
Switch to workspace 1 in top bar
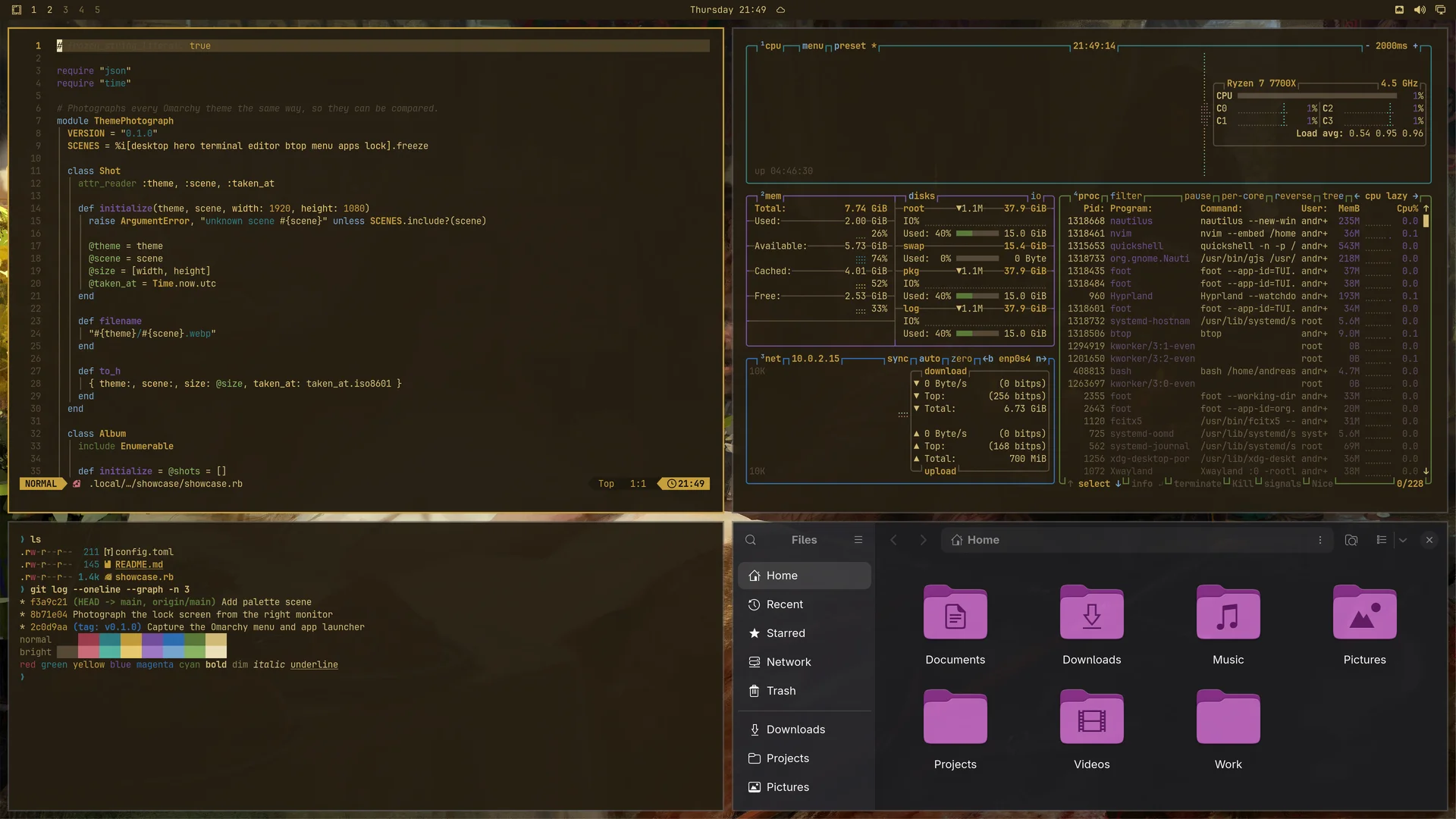33,10
